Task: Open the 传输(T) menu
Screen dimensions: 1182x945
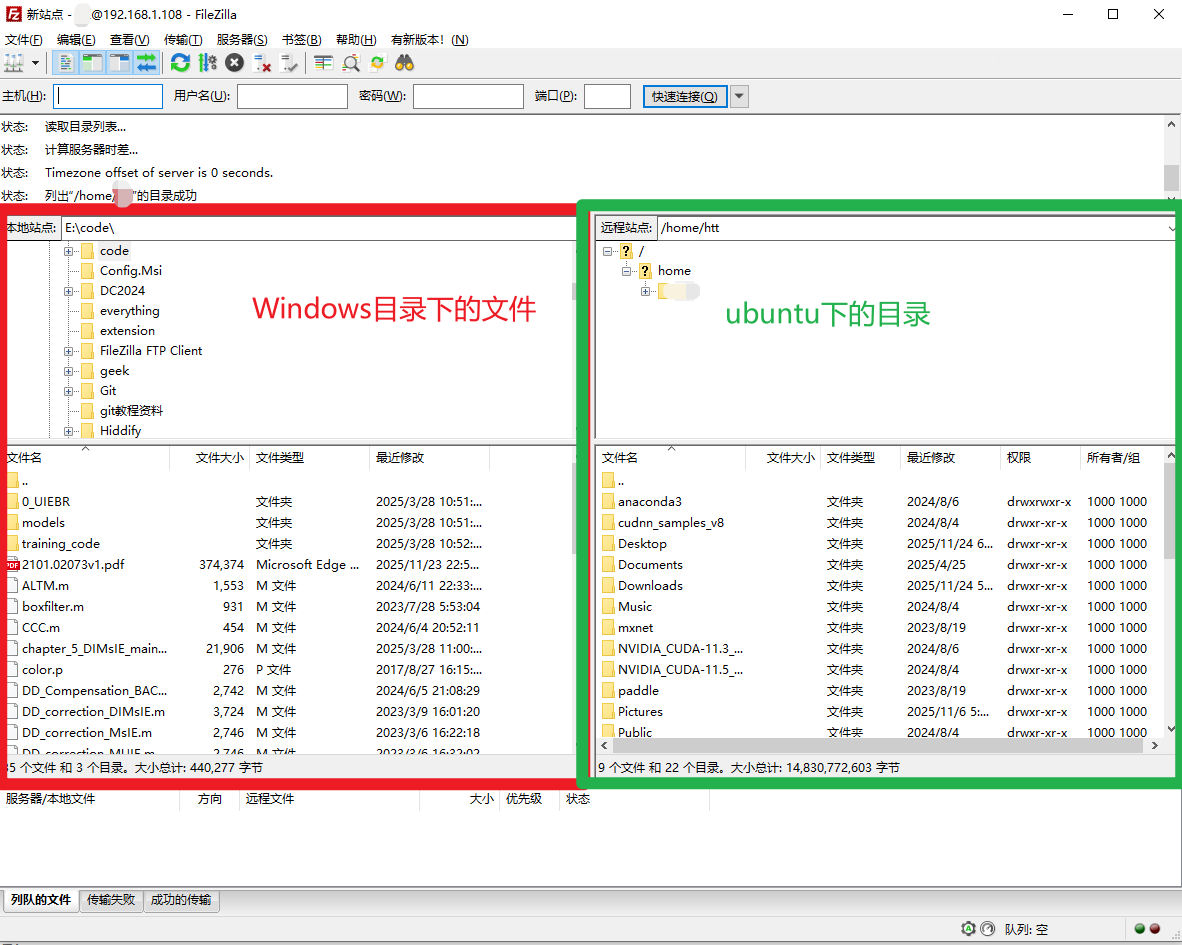Action: pos(183,40)
